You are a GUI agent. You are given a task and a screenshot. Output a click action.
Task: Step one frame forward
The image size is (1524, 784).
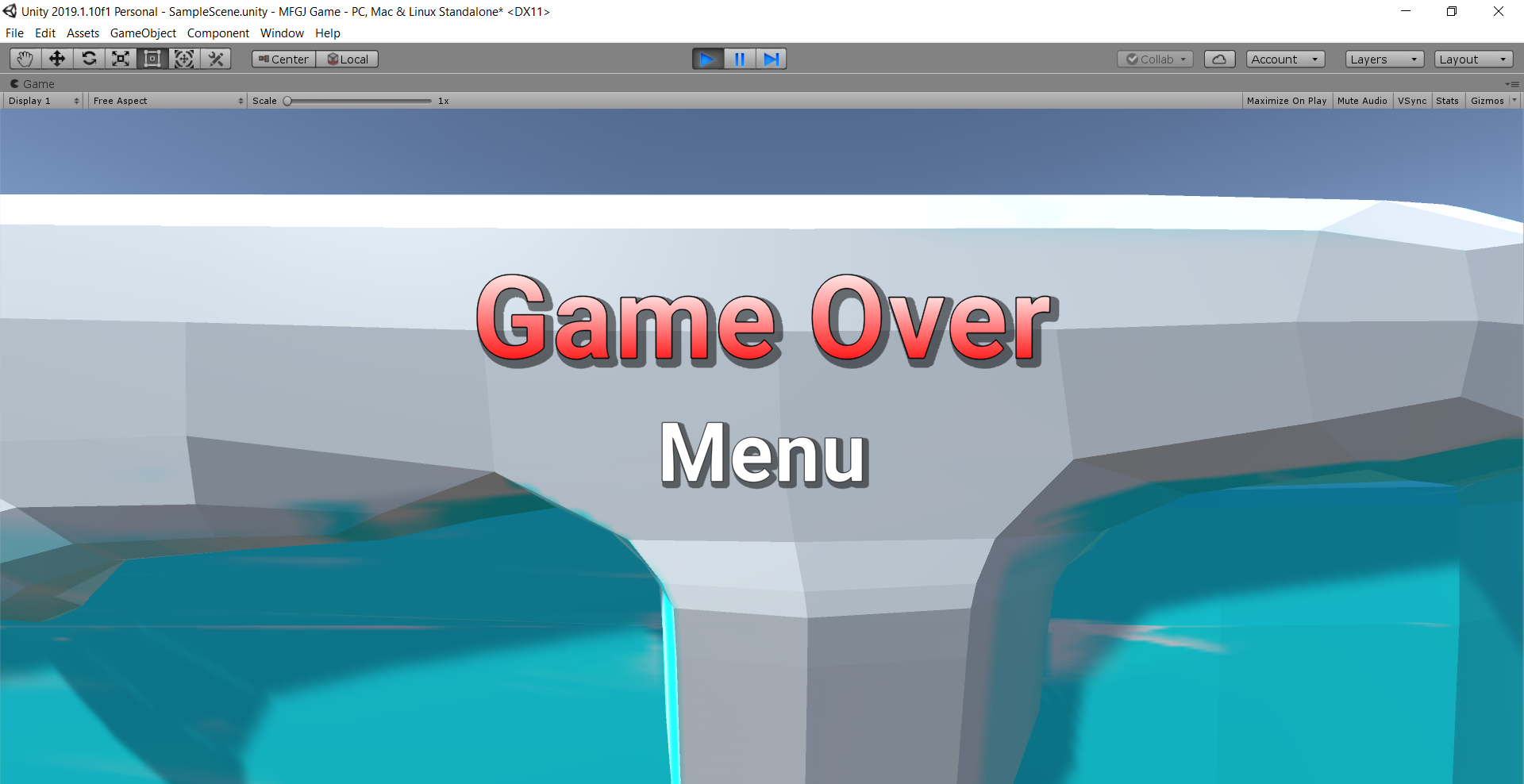(771, 59)
